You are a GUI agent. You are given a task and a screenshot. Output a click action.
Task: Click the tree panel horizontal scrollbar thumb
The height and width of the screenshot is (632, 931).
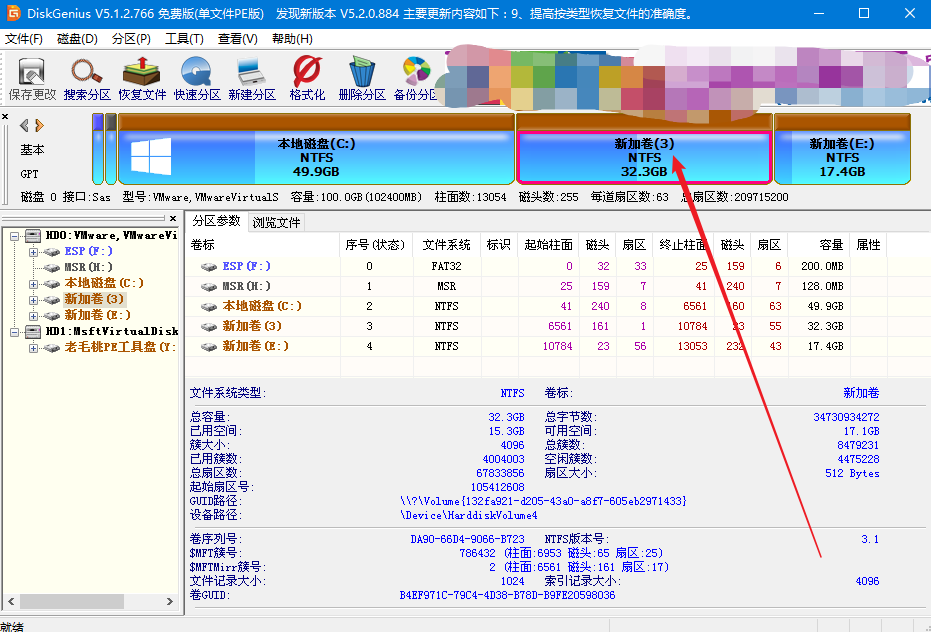click(73, 601)
